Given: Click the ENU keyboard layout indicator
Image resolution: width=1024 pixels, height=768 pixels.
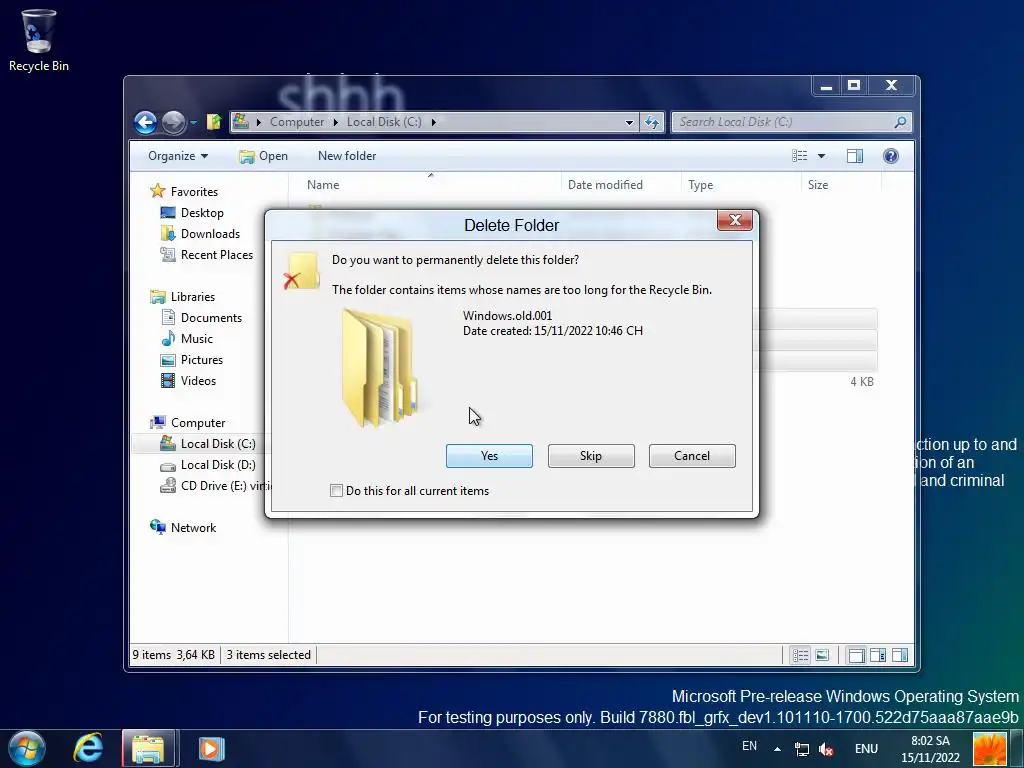Looking at the screenshot, I should click(866, 749).
